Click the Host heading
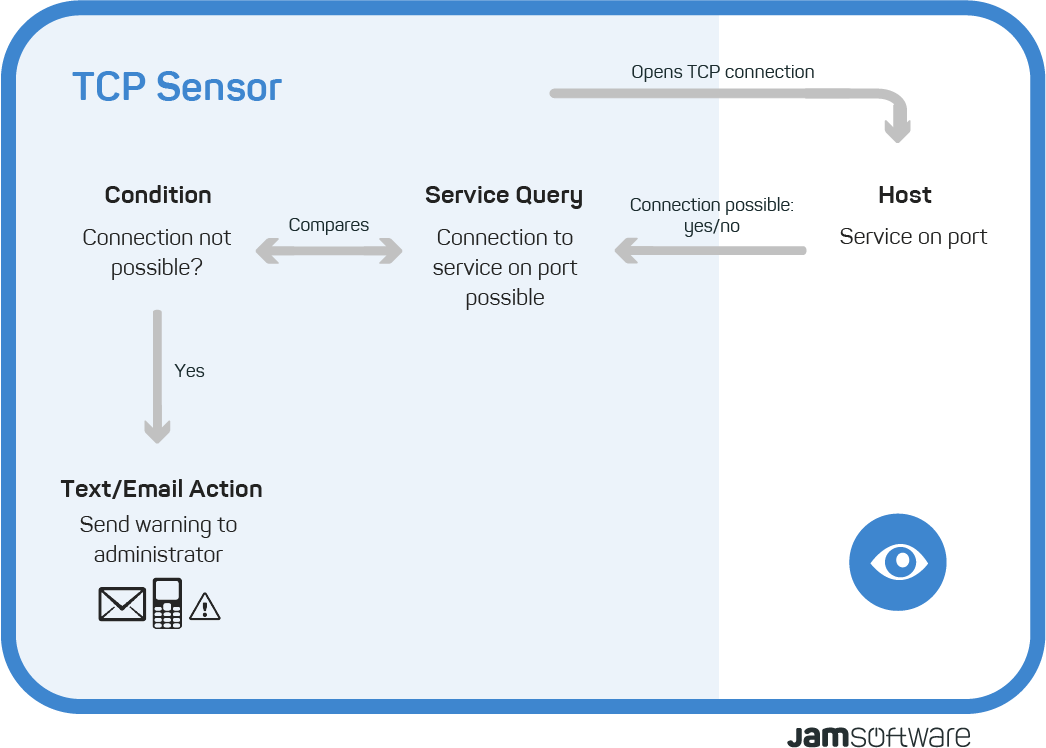This screenshot has height=748, width=1046. click(x=905, y=195)
